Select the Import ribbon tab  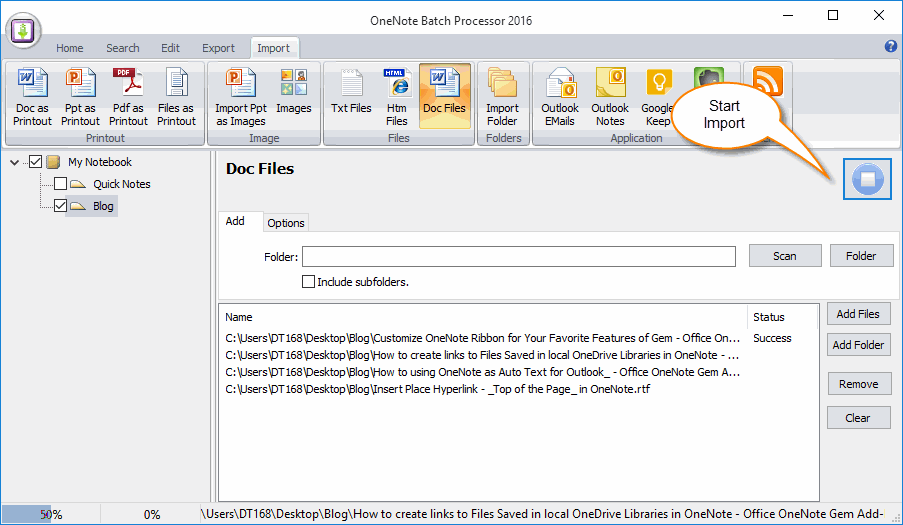(274, 48)
